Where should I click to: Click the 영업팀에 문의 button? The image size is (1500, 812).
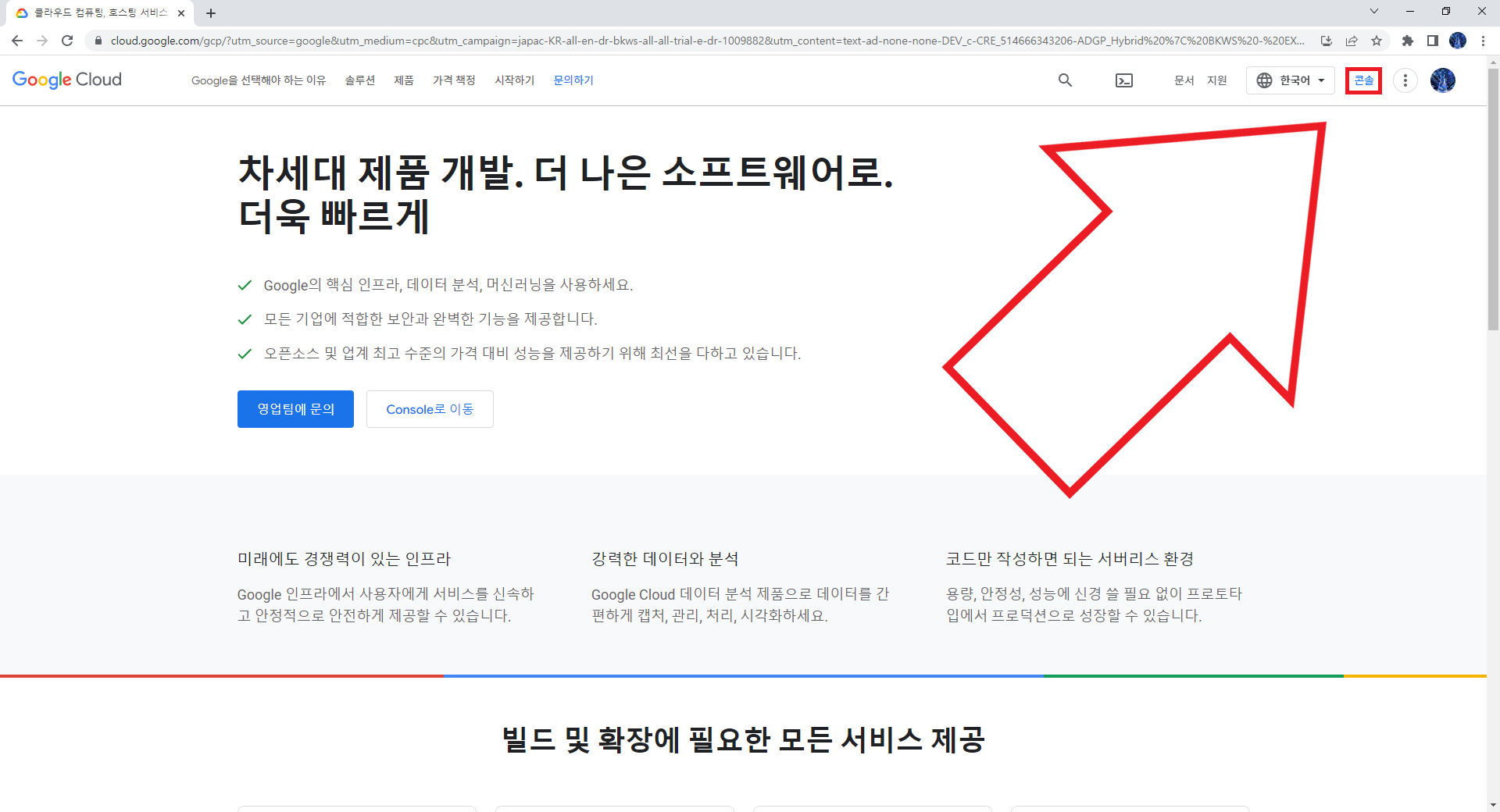pos(295,409)
